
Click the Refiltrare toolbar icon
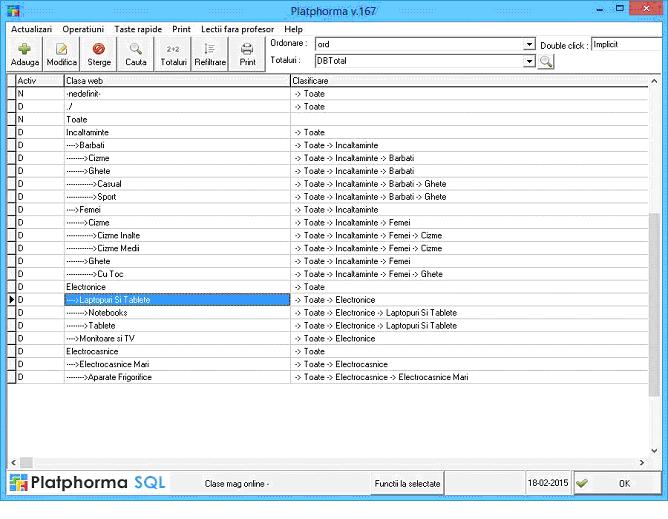[x=210, y=54]
